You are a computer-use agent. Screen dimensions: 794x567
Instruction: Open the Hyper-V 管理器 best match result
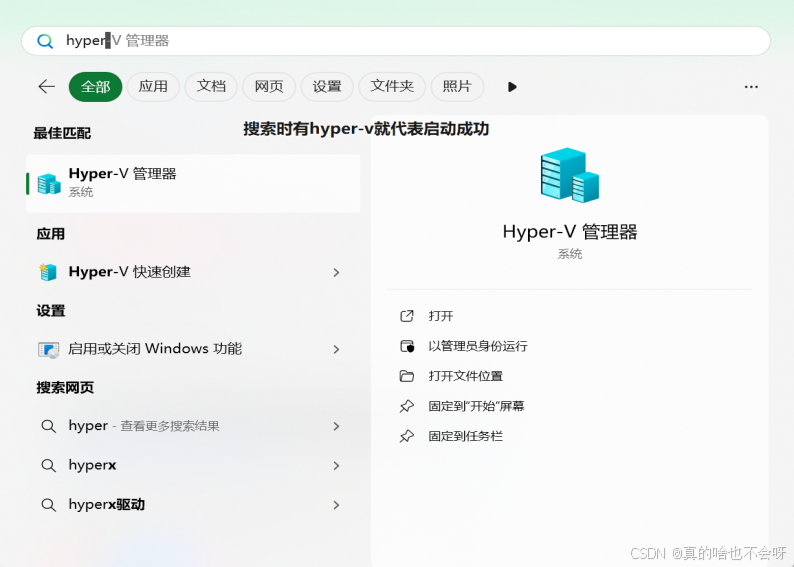pos(193,183)
